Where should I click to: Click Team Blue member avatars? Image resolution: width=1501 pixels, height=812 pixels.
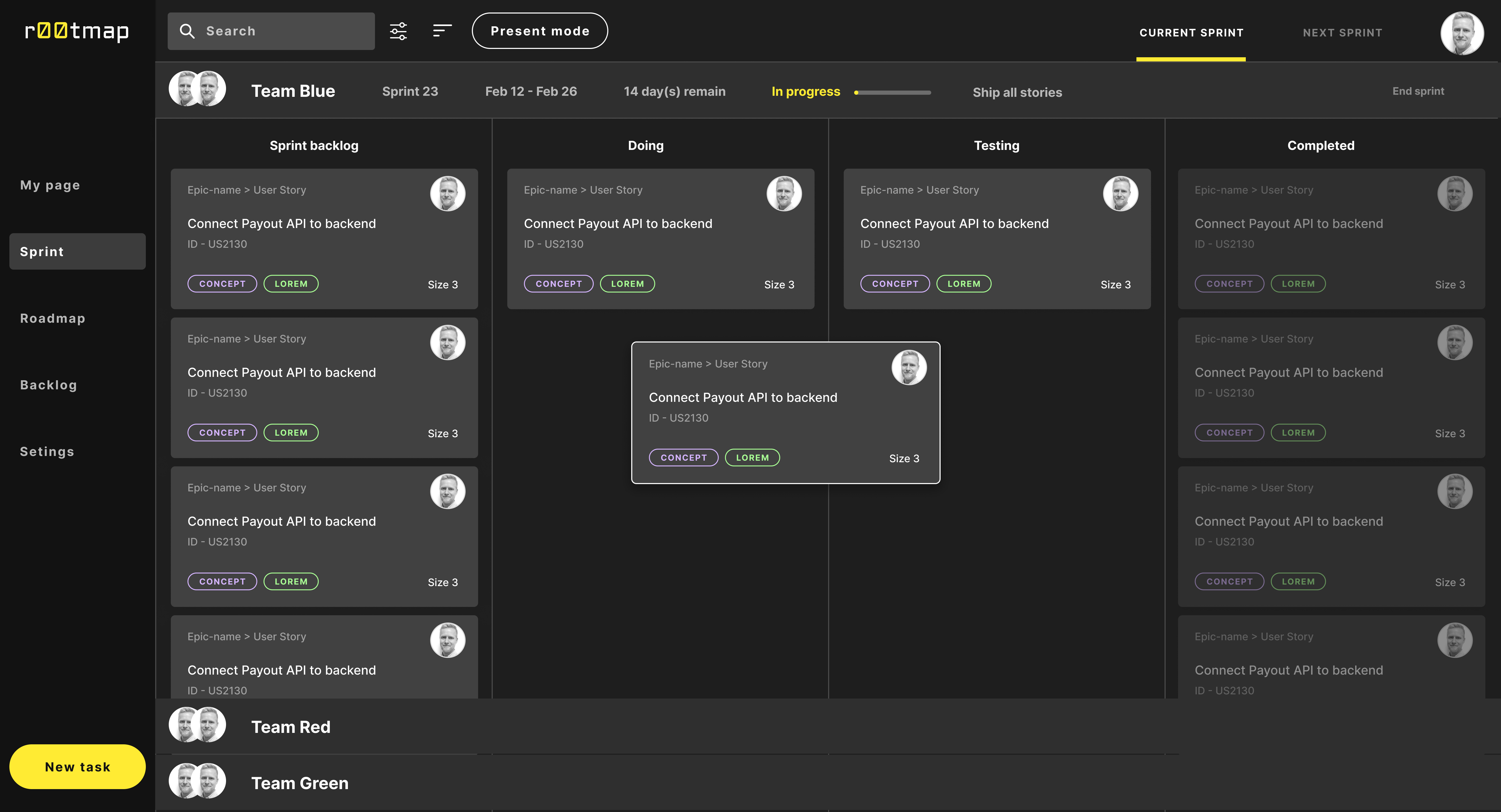click(198, 89)
